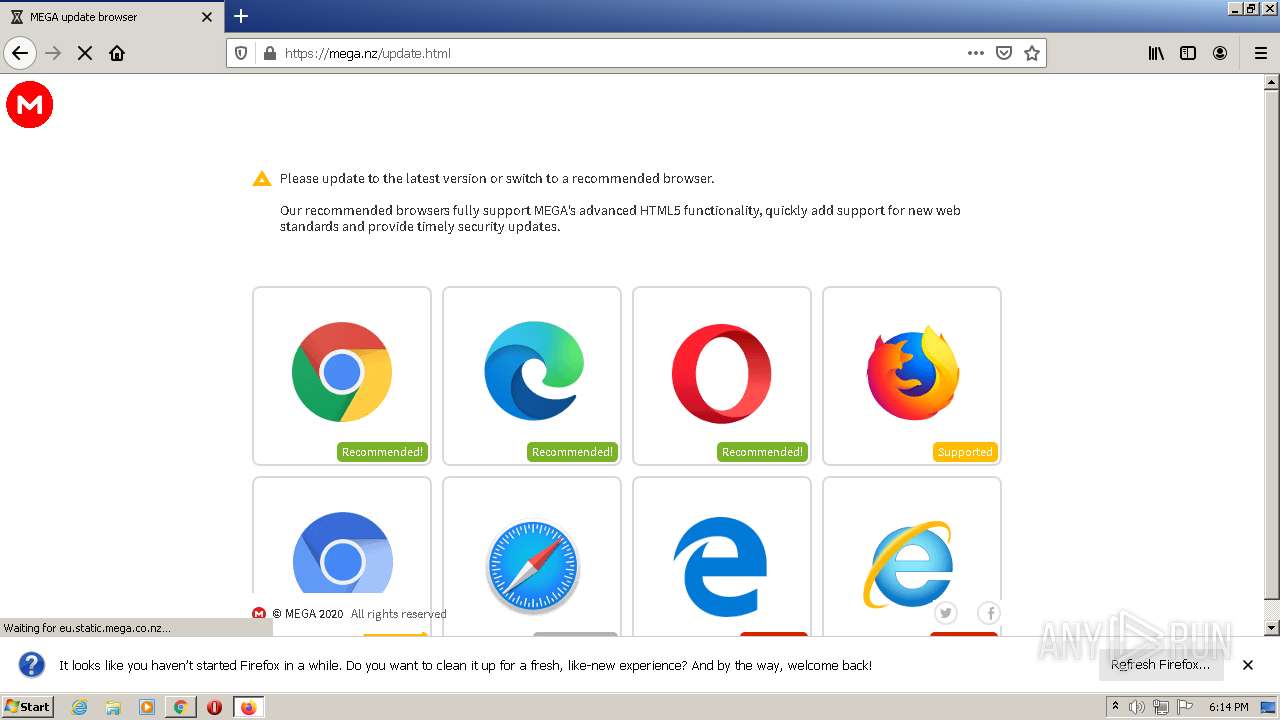The height and width of the screenshot is (720, 1280).
Task: Choose the Opera browser card
Action: 722,376
